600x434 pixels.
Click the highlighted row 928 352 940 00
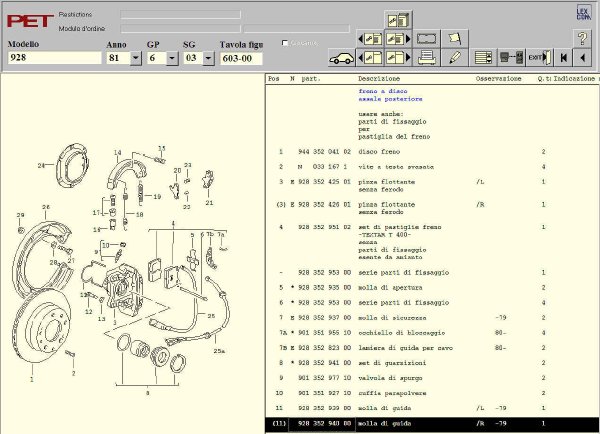432,424
